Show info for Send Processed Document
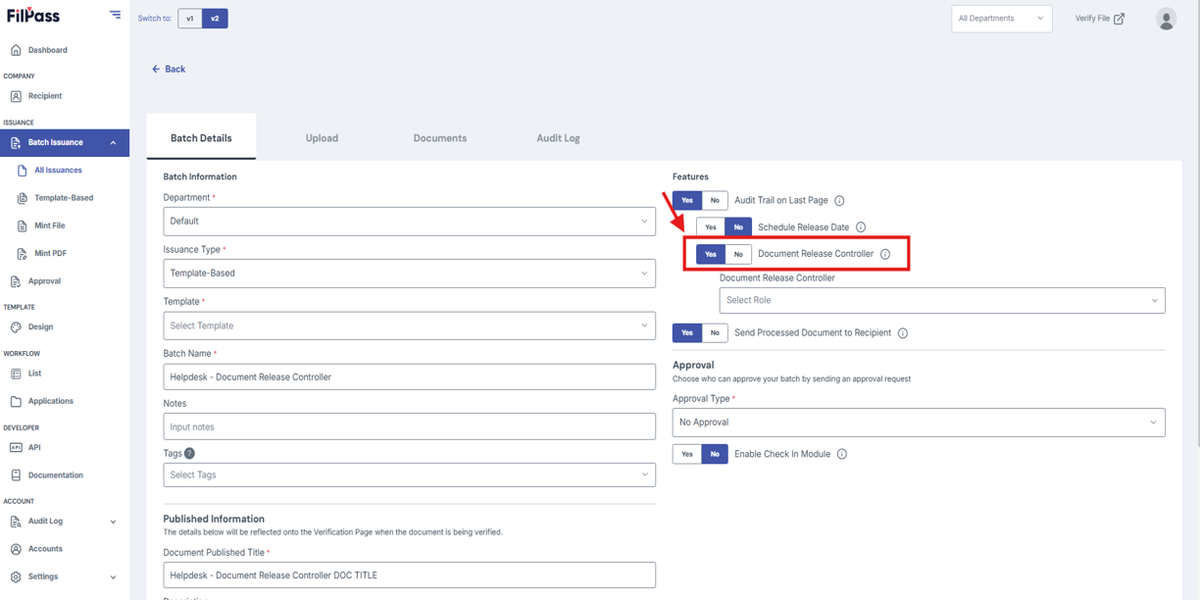Screen dimensions: 1200x600 click(x=902, y=333)
